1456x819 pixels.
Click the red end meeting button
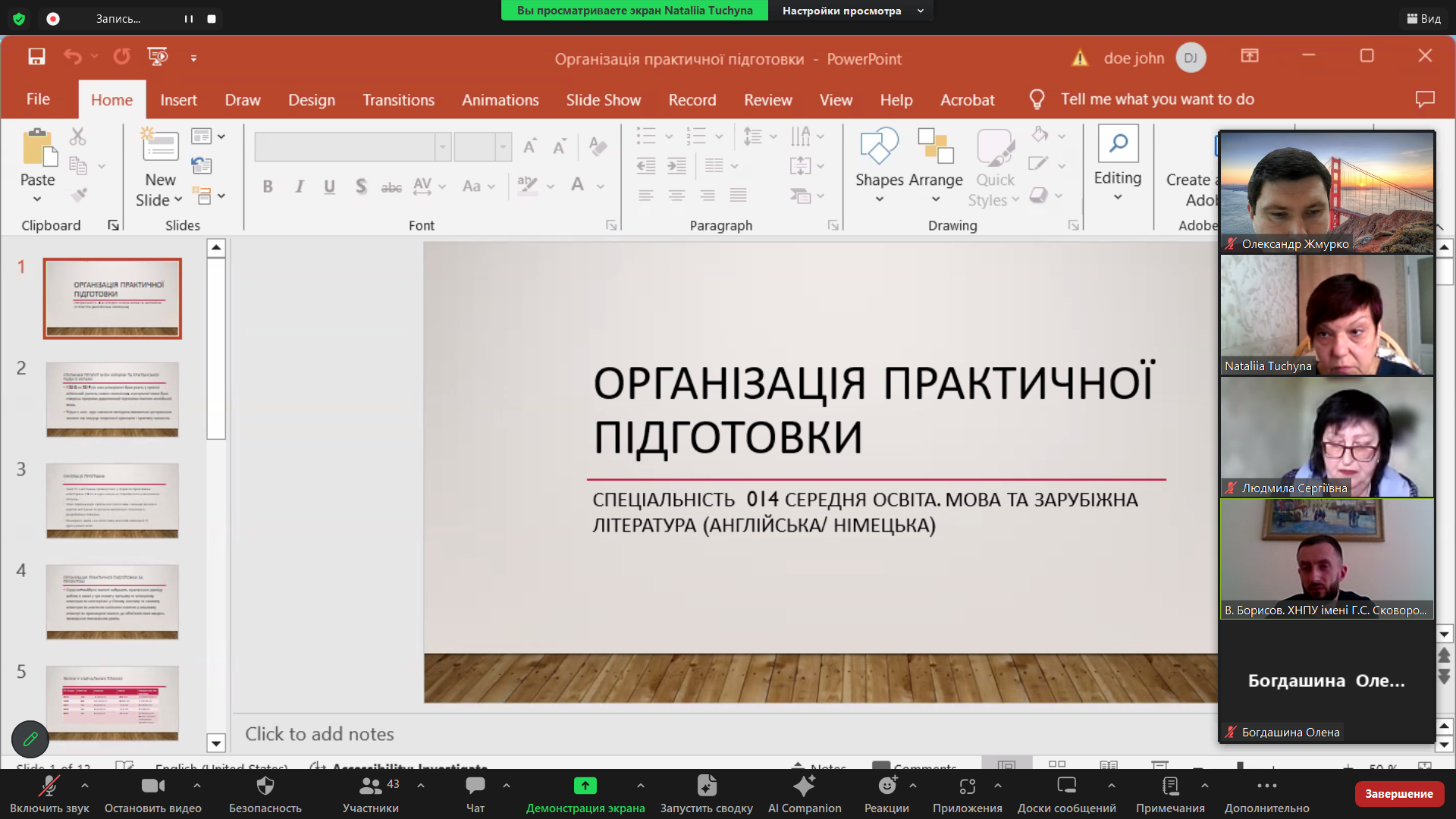[x=1399, y=793]
